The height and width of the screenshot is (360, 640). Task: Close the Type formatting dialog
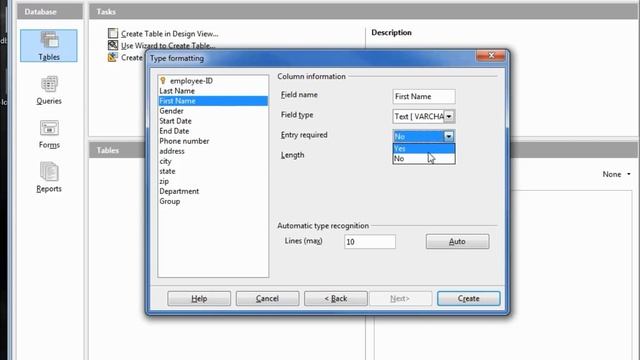tap(491, 56)
